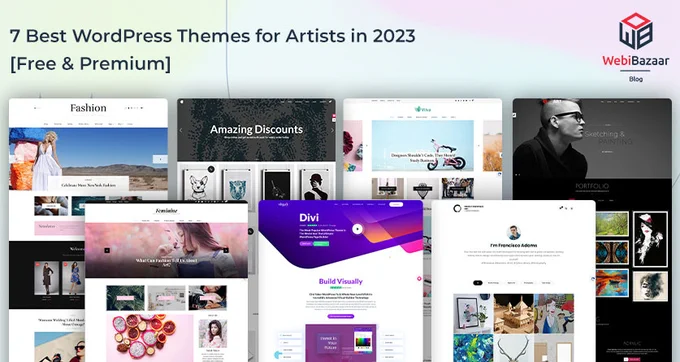Image resolution: width=680 pixels, height=362 pixels.
Task: Click purple button below Build Visually paragraph
Action: point(341,316)
